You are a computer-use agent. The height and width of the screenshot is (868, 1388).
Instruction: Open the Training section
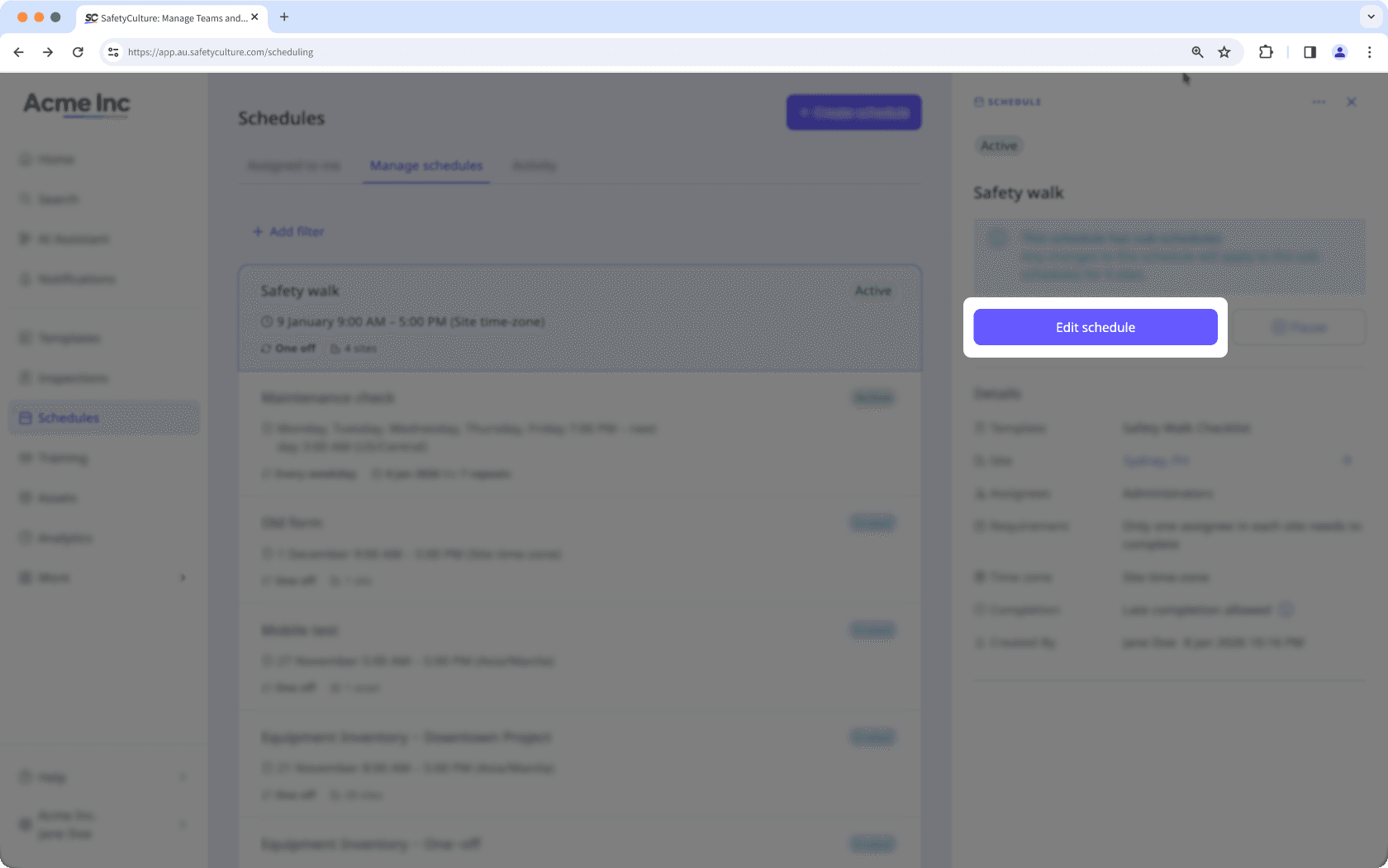[x=63, y=458]
